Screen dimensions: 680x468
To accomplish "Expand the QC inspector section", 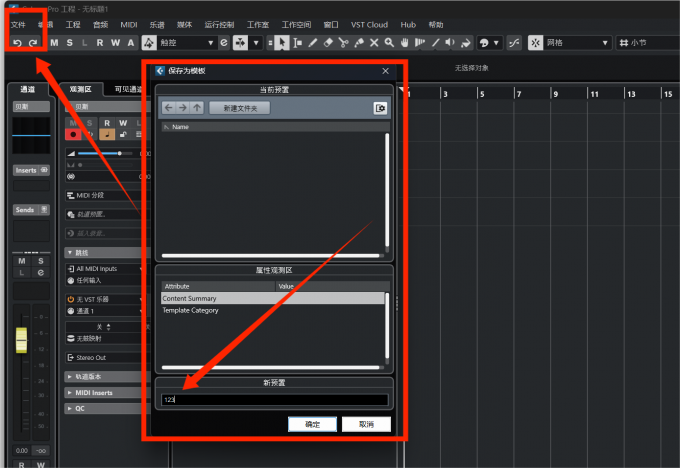I will [104, 409].
